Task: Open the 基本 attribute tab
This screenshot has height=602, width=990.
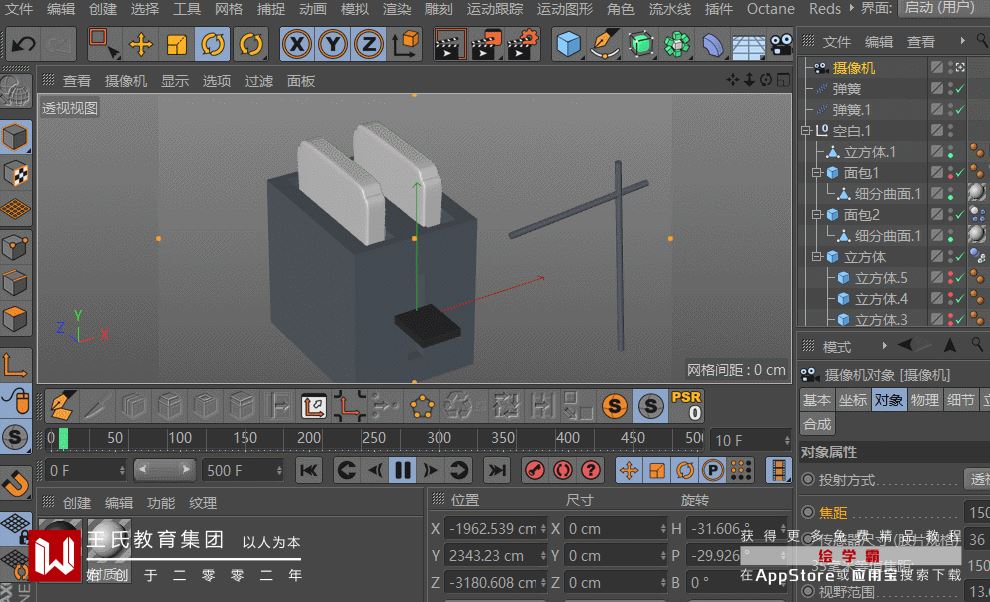Action: coord(817,400)
